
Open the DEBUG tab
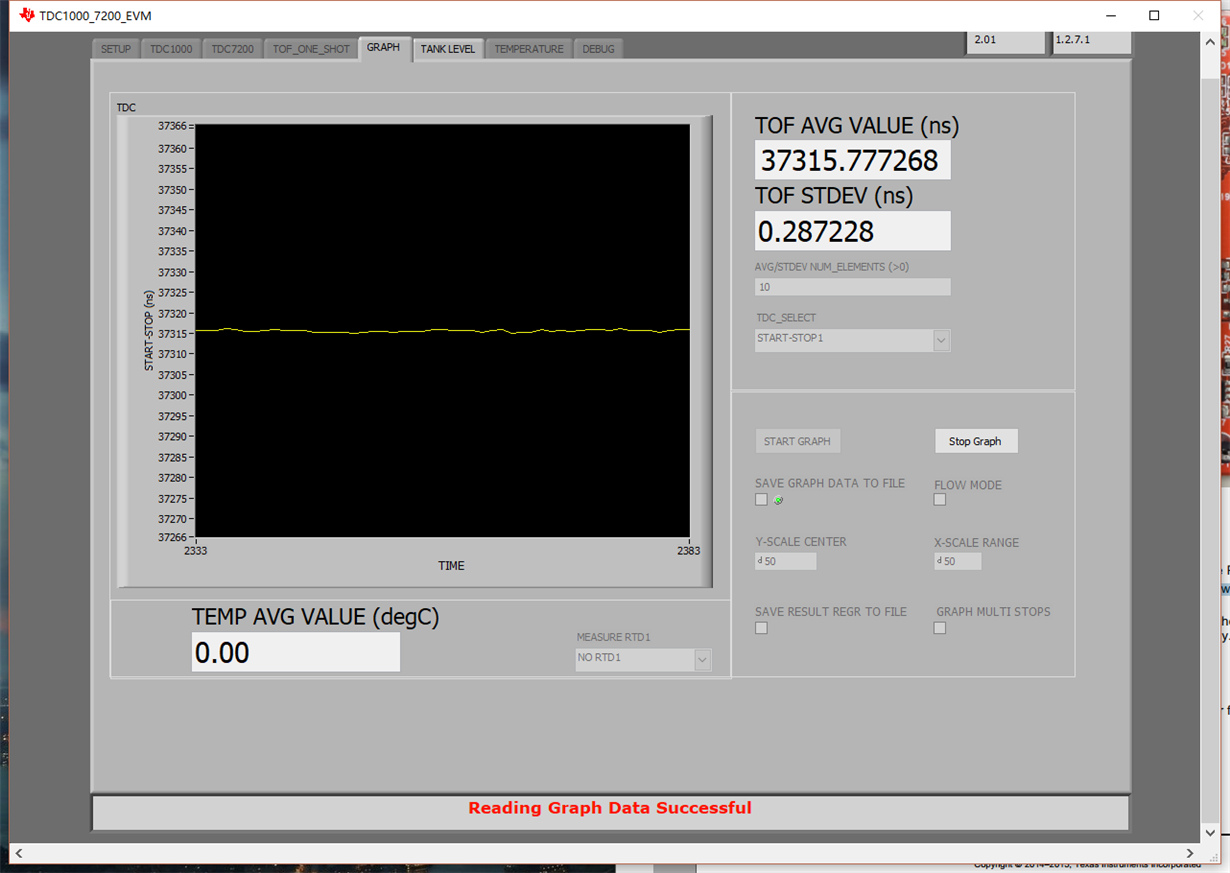tap(599, 49)
